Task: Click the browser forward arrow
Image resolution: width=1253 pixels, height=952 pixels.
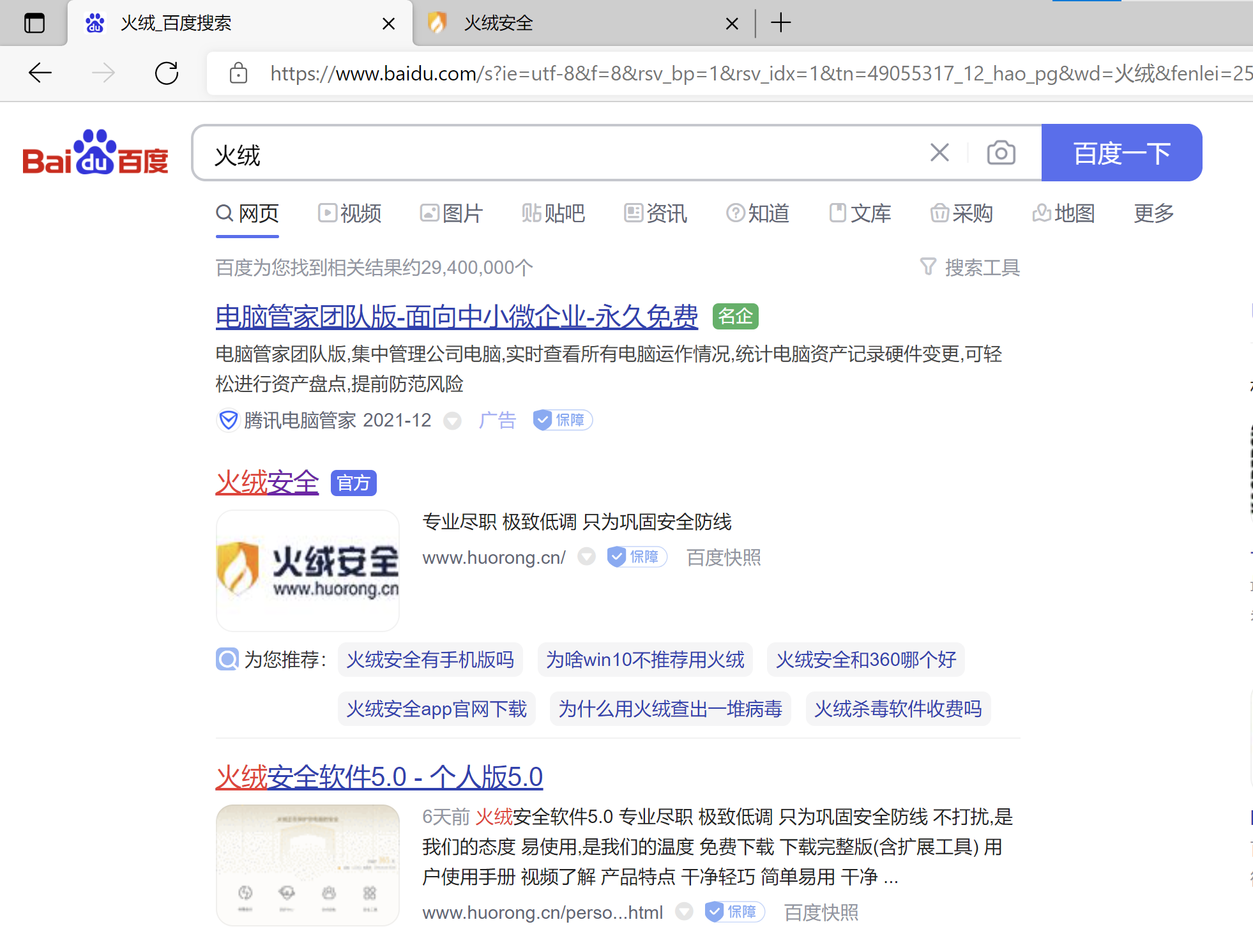Action: [103, 73]
